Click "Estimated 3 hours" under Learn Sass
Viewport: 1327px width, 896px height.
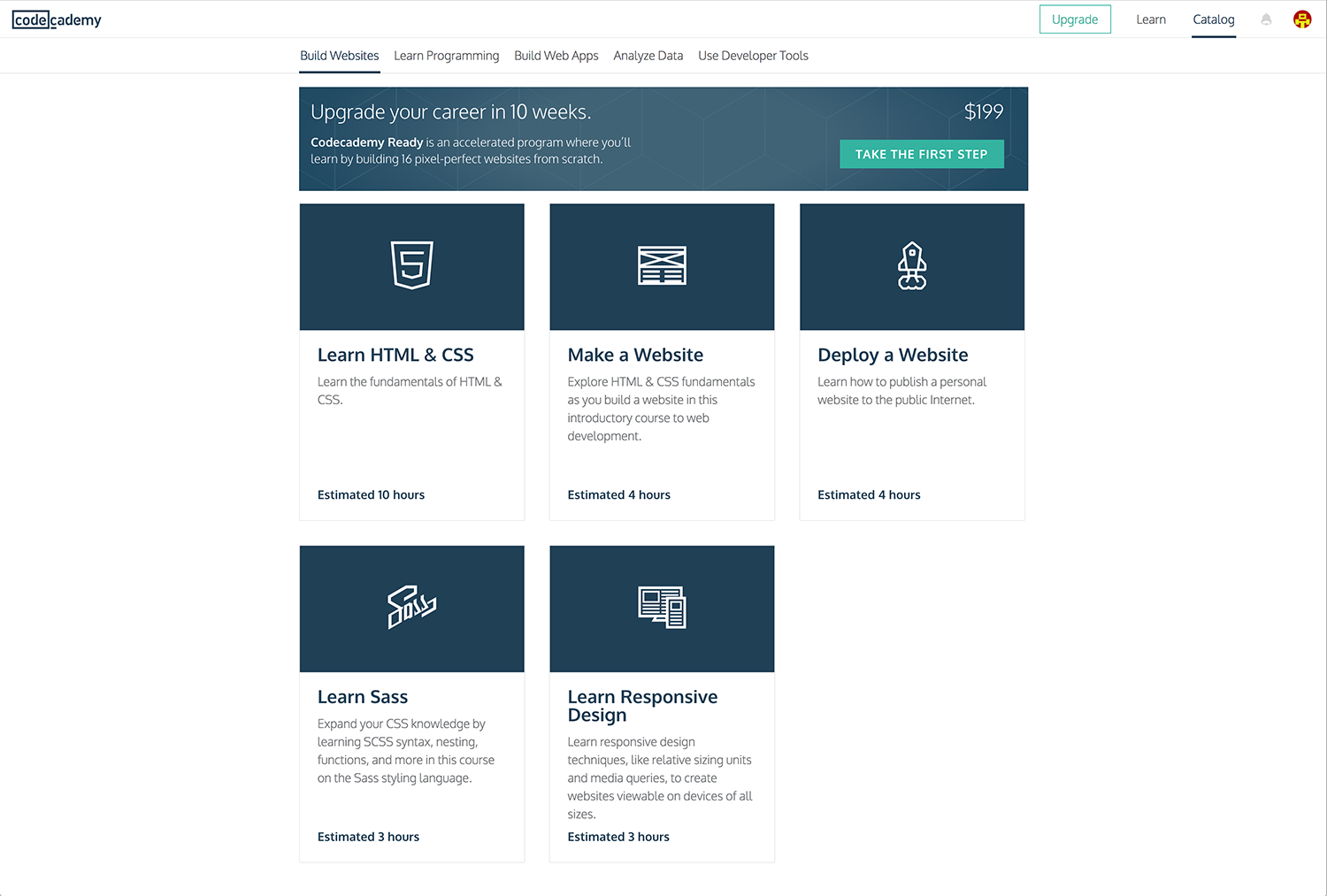coord(368,837)
